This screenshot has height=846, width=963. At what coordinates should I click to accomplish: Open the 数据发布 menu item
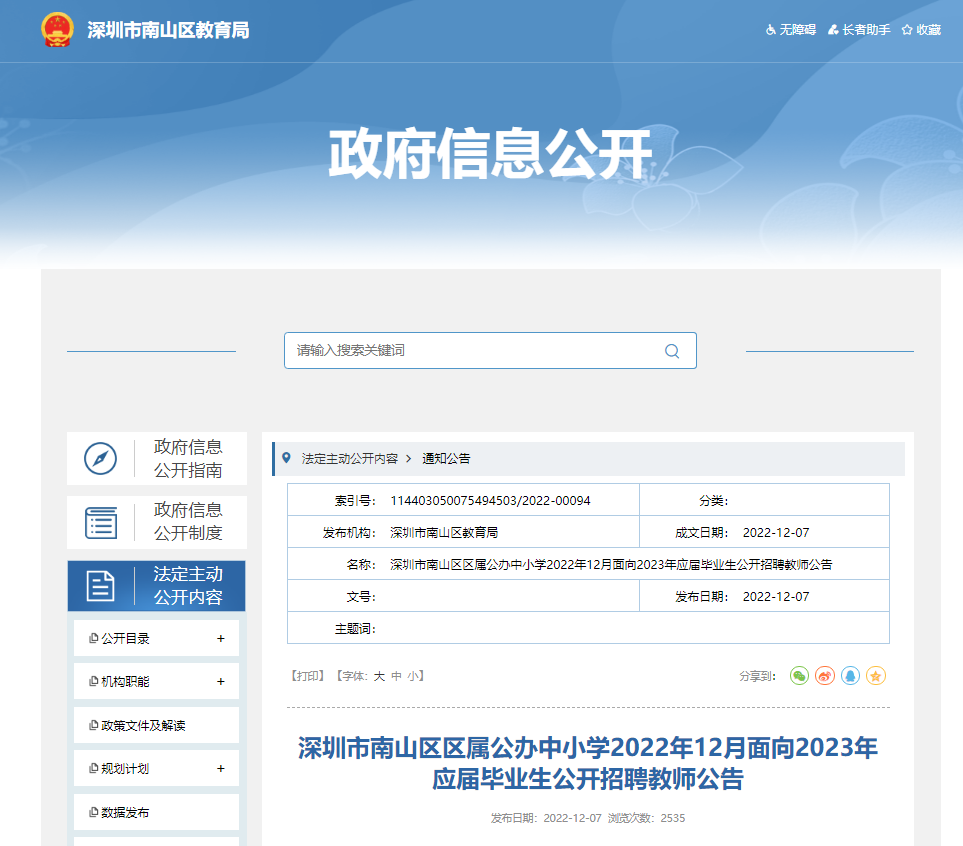click(x=125, y=813)
